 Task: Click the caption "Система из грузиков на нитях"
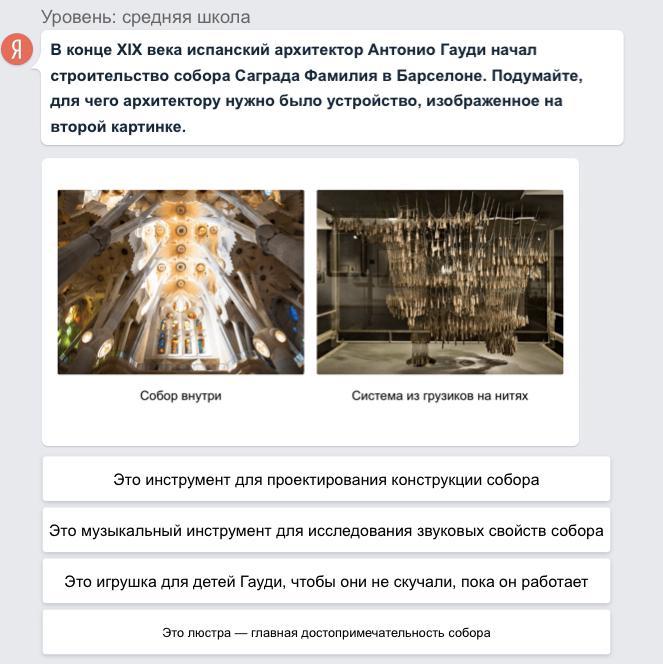440,396
